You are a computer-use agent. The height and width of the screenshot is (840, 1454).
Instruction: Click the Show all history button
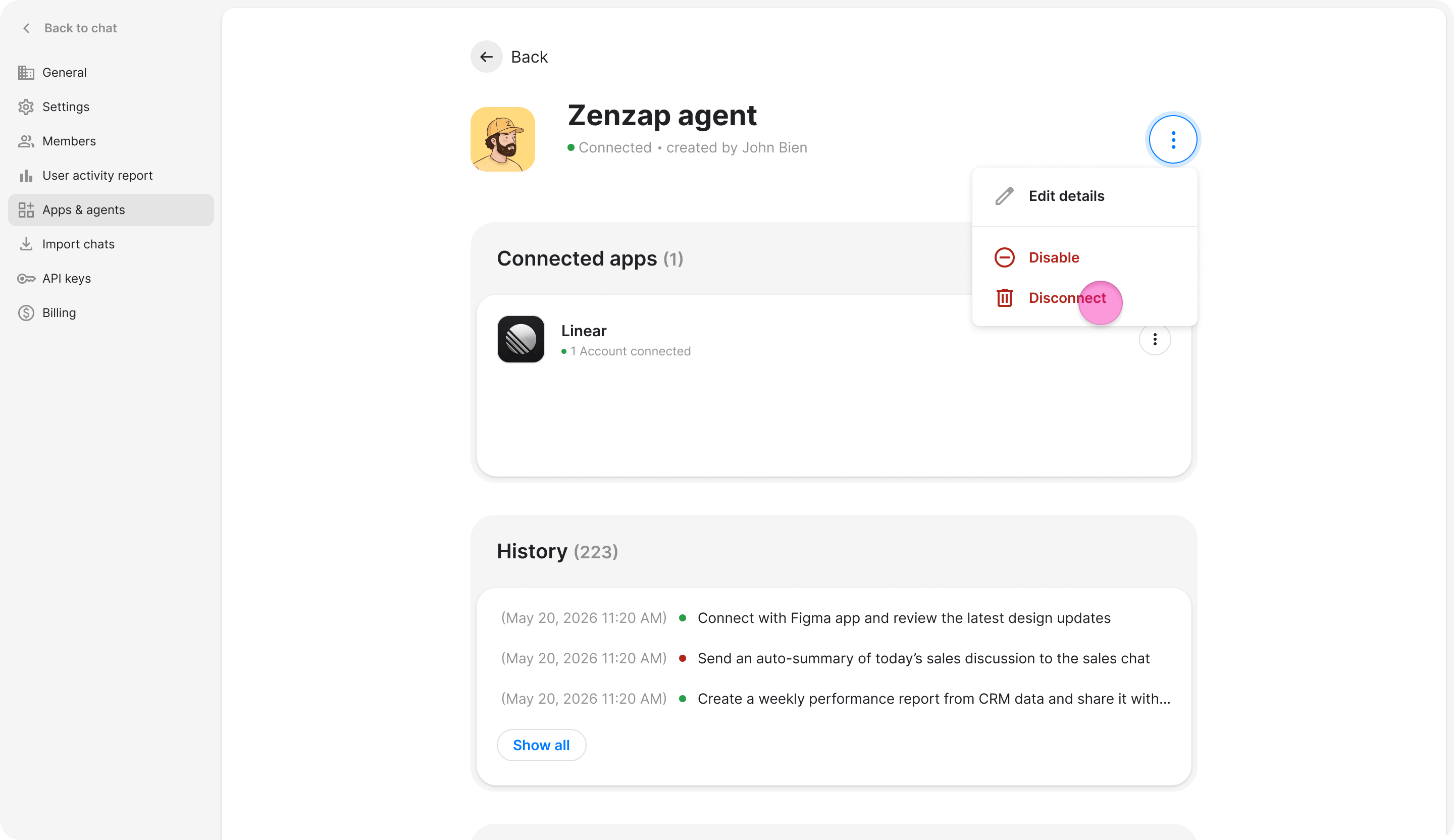[x=541, y=745]
